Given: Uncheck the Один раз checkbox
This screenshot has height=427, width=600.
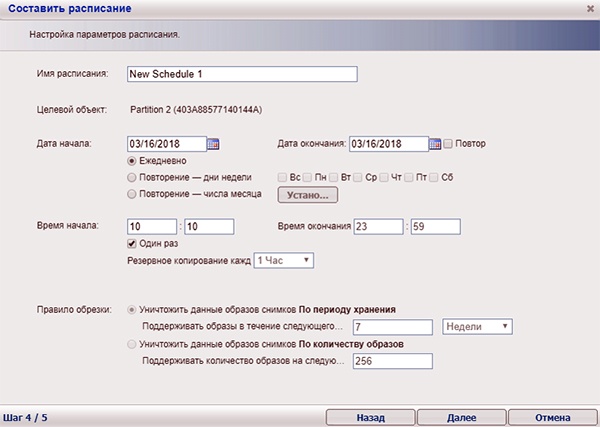Looking at the screenshot, I should 132,244.
